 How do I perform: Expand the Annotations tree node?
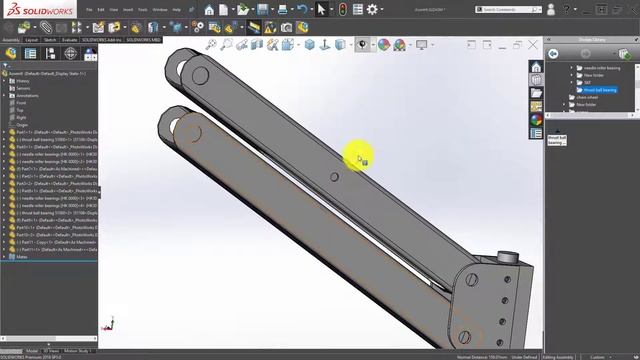(4, 96)
